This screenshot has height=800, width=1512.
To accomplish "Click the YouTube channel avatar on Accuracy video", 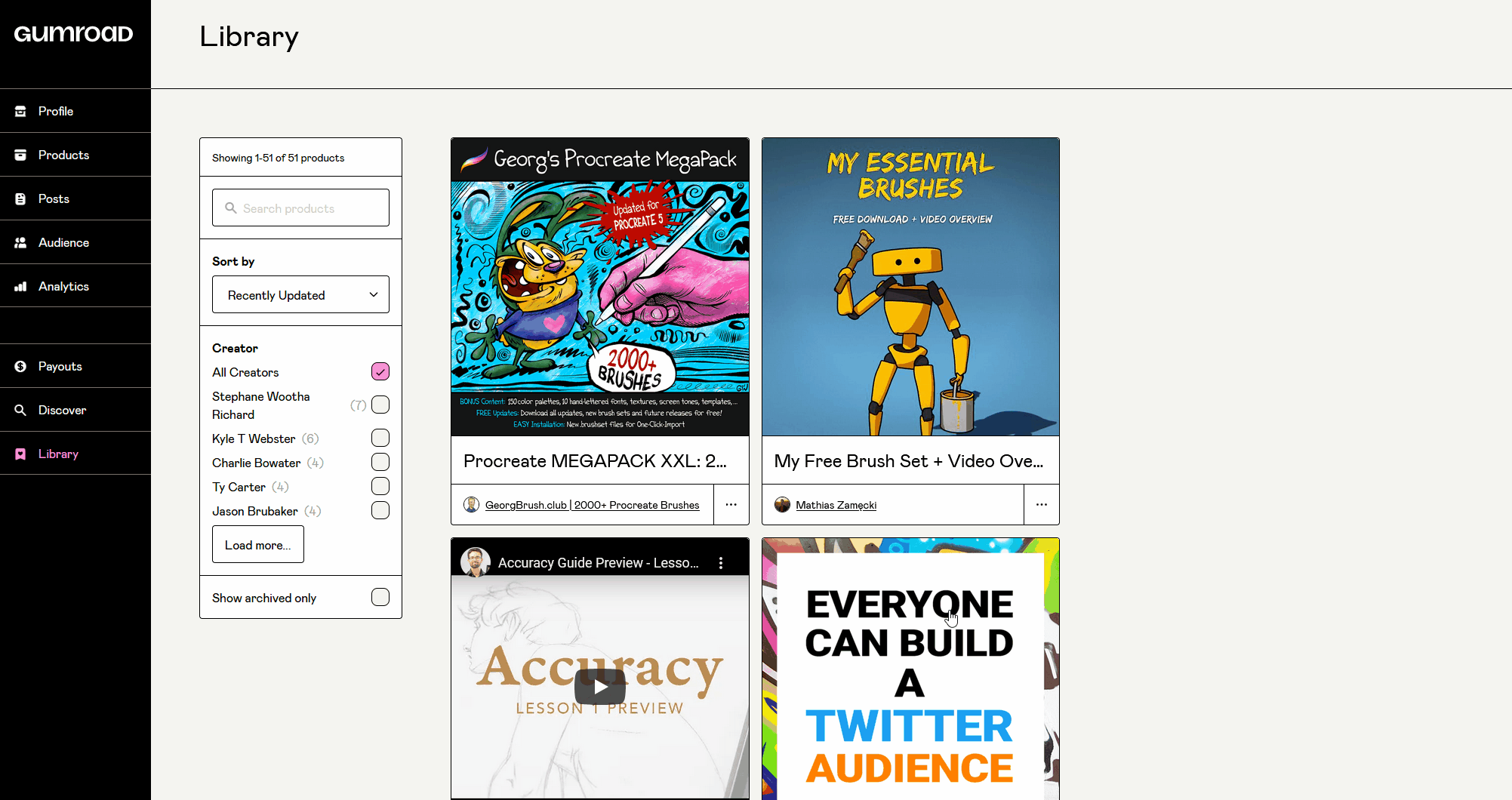I will (476, 562).
